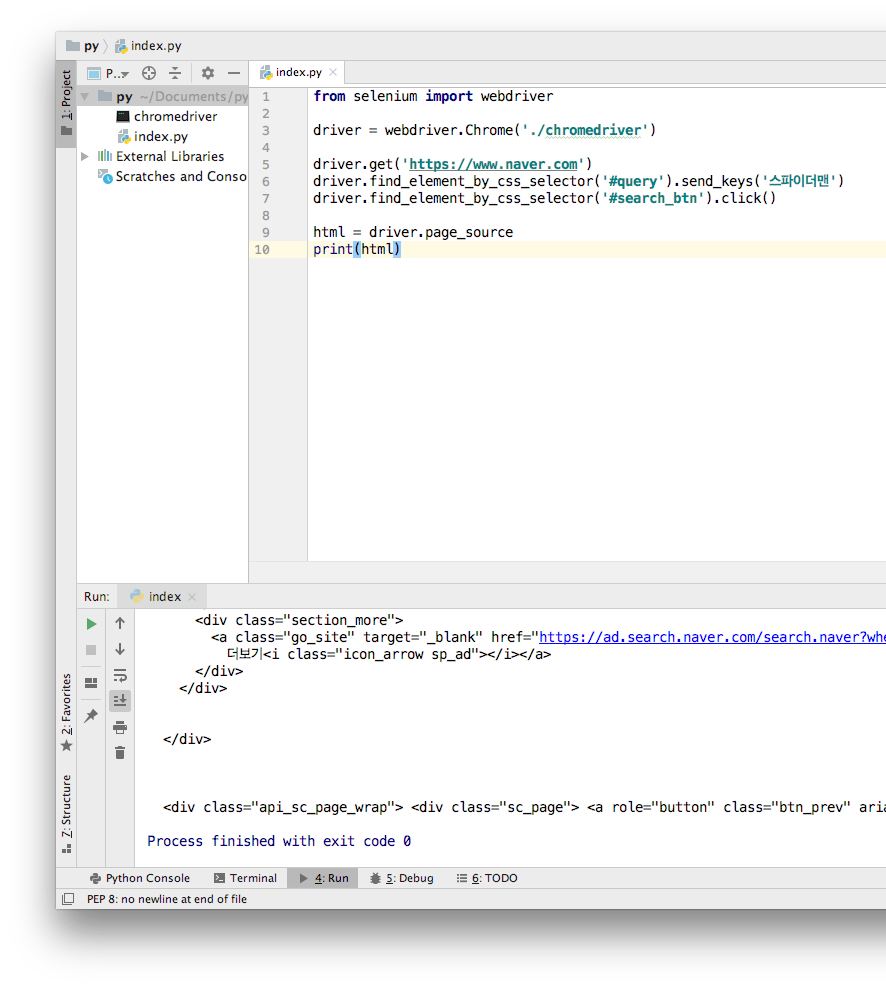Rerun index with green play button

(x=91, y=624)
